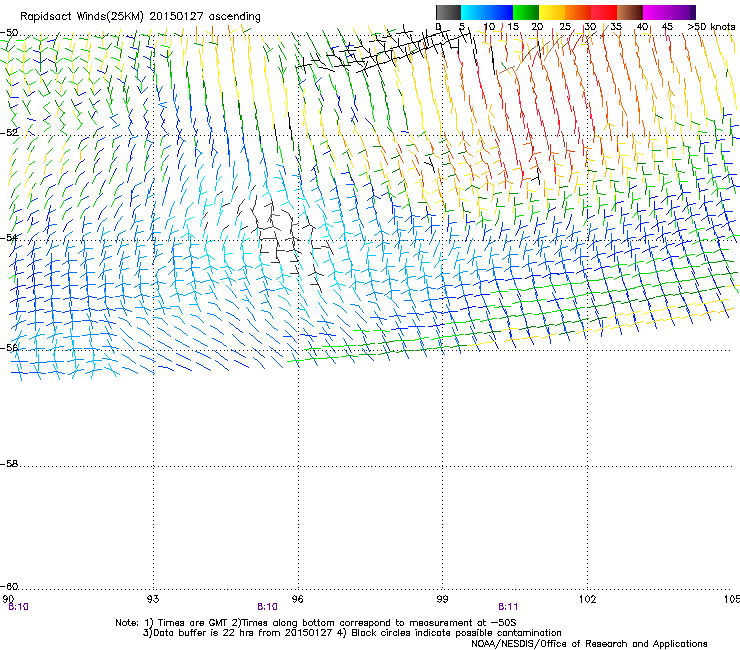The height and width of the screenshot is (650, 740).
Task: Click the cyan 5-10 knots legend swatch
Action: coord(474,12)
